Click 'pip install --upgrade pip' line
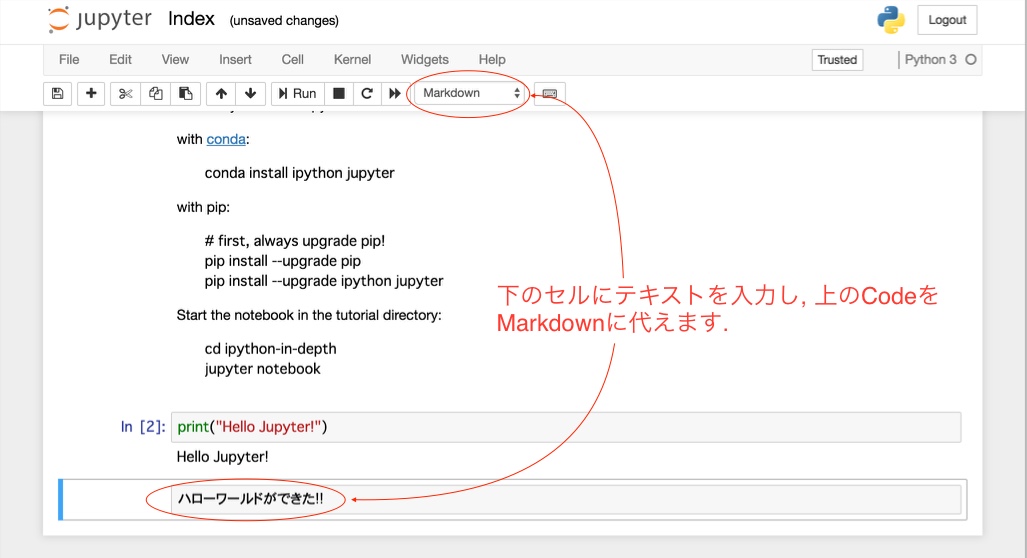The width and height of the screenshot is (1027, 558). (x=282, y=261)
